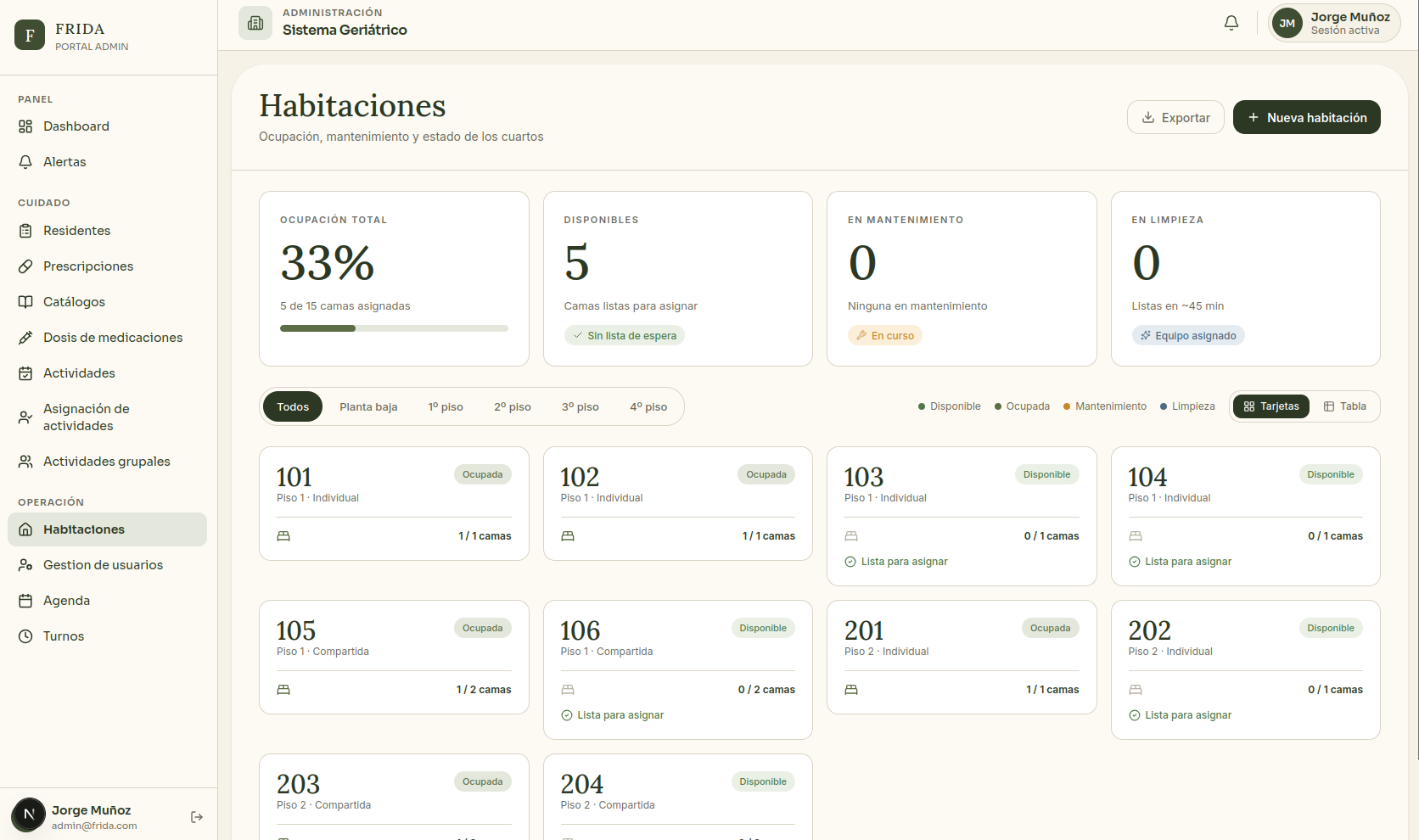Click the Mantenimiento legend entry
The image size is (1419, 840).
coord(1105,406)
